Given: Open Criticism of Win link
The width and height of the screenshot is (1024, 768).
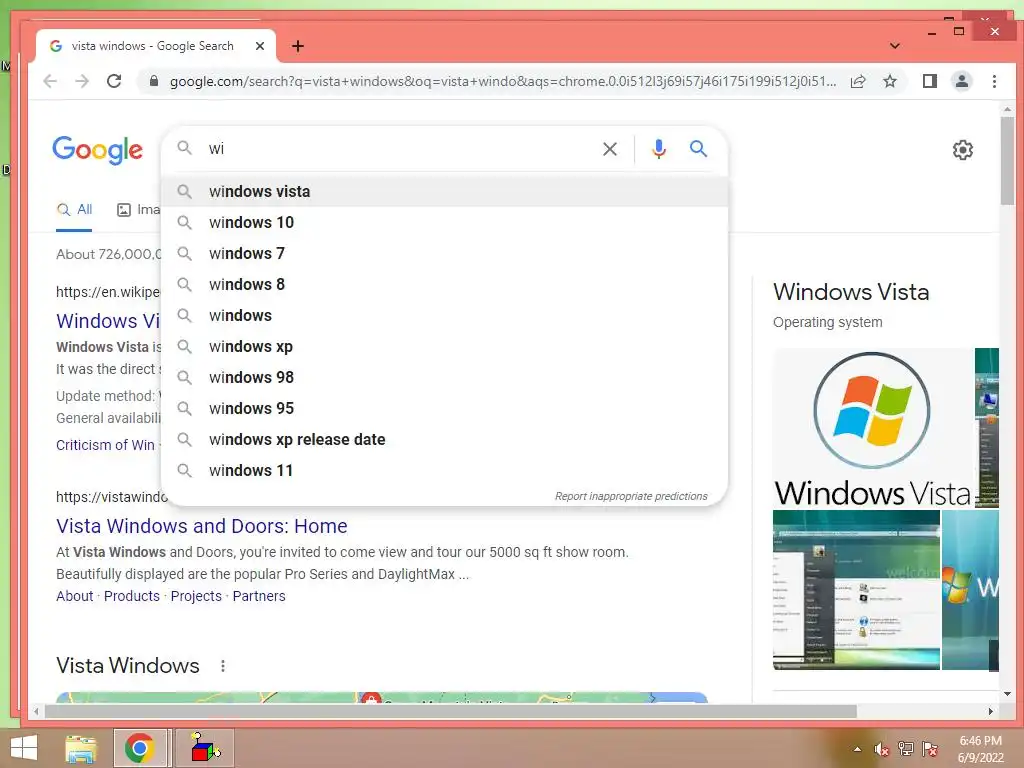Looking at the screenshot, I should coord(105,445).
